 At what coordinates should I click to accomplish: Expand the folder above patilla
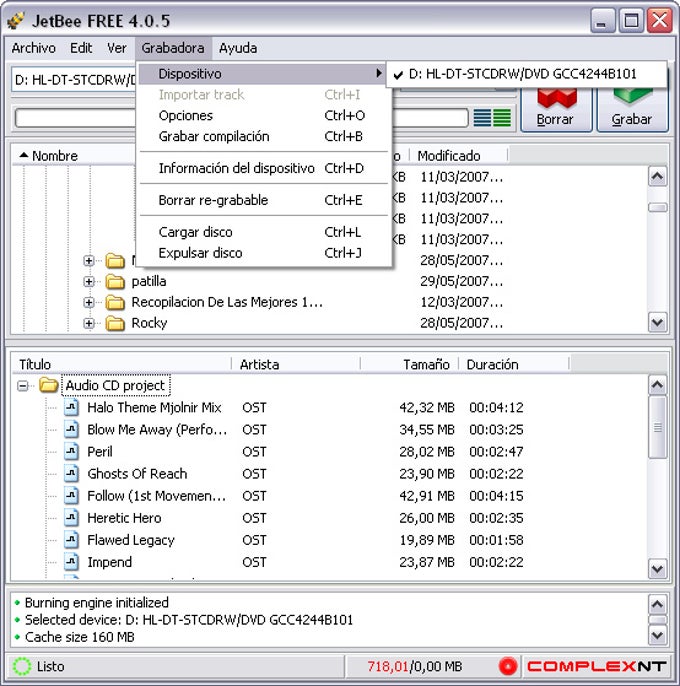[89, 261]
